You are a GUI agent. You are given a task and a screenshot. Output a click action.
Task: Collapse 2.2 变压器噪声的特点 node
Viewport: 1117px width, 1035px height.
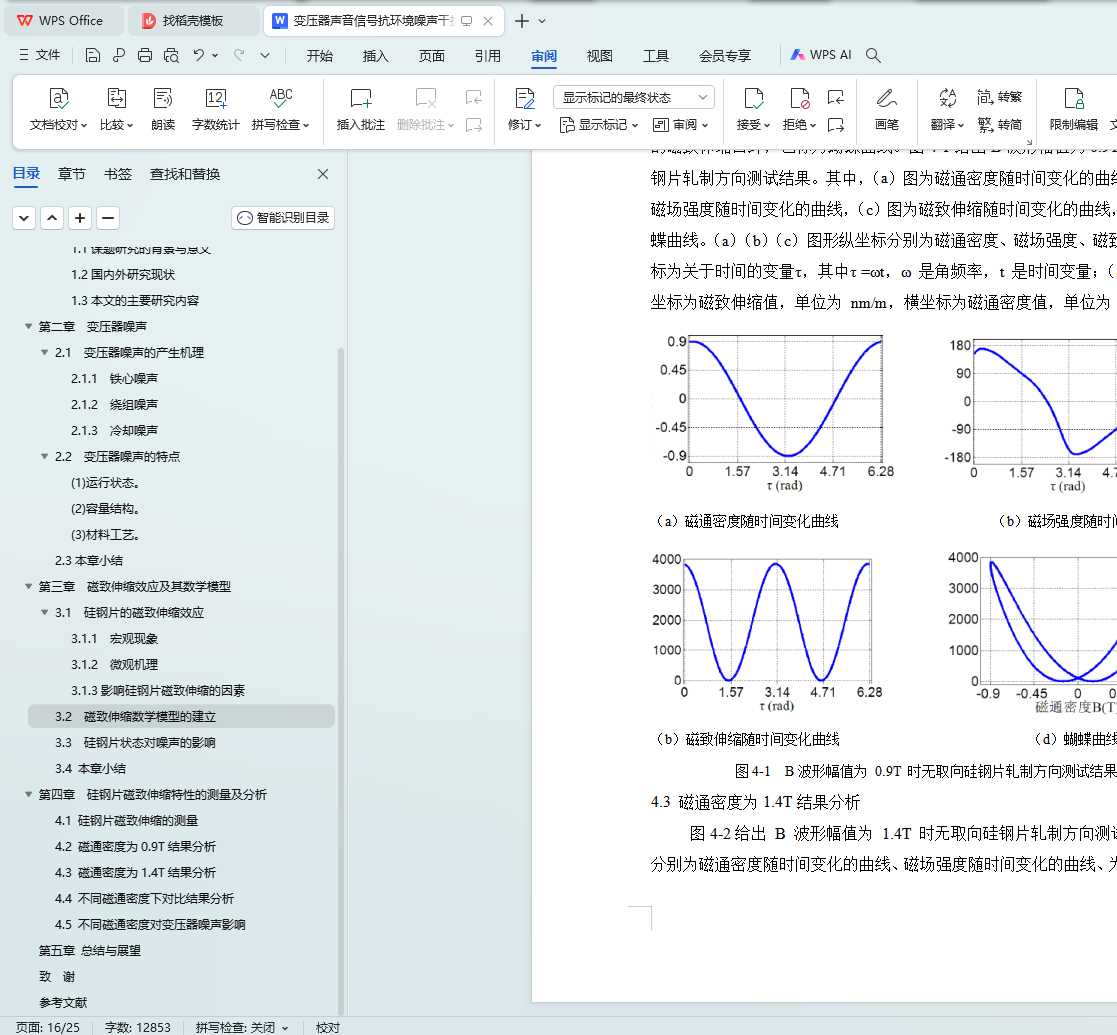click(44, 457)
